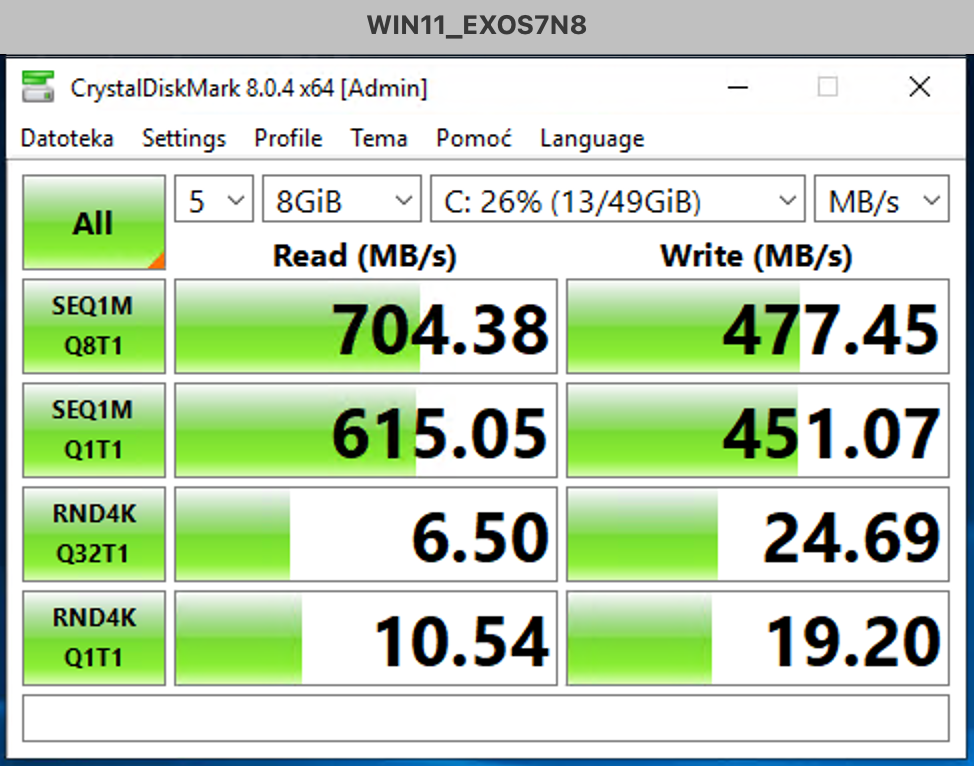974x766 pixels.
Task: Click the SEQ1M Q1T1 read value 615.05
Action: pos(366,430)
